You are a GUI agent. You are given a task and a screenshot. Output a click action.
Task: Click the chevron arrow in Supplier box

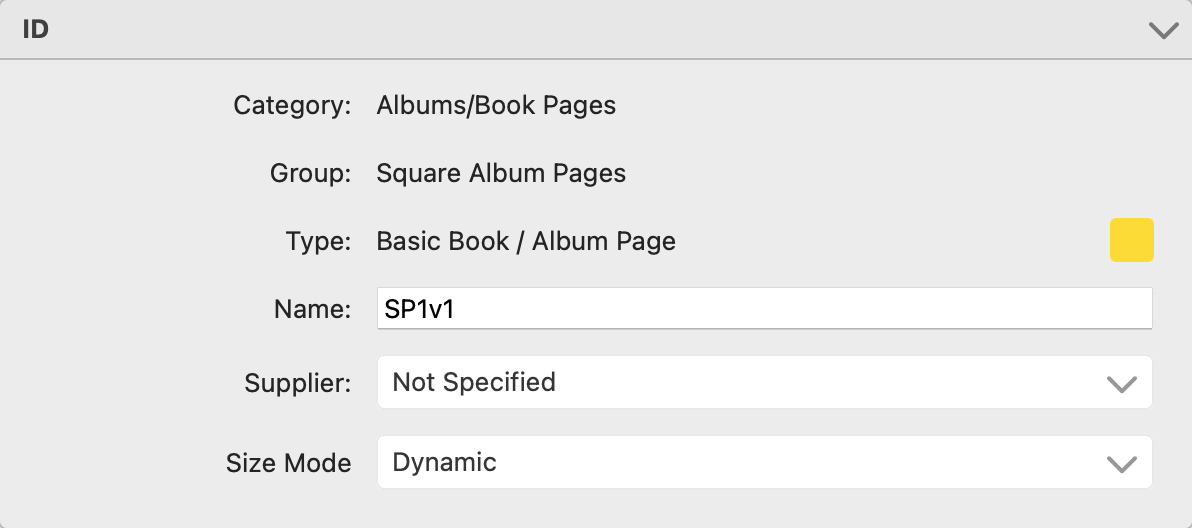(x=1122, y=383)
